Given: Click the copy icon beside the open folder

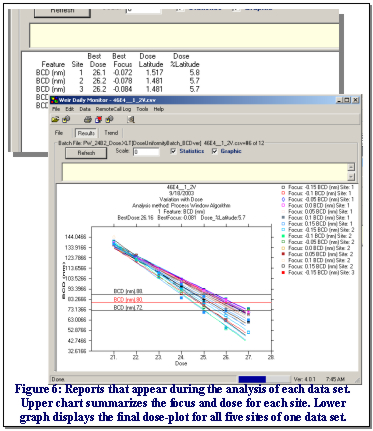Looking at the screenshot, I should click(x=66, y=119).
